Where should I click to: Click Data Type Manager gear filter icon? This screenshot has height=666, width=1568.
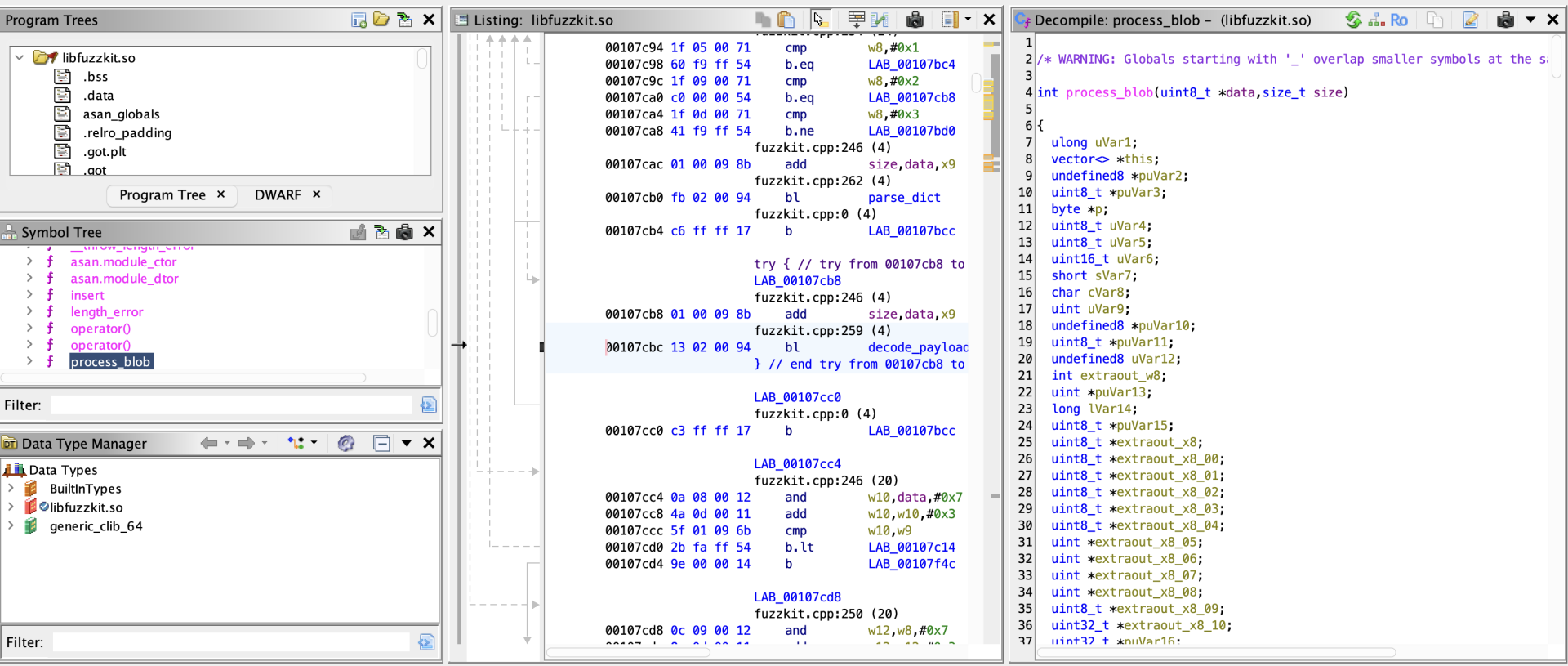[x=346, y=443]
